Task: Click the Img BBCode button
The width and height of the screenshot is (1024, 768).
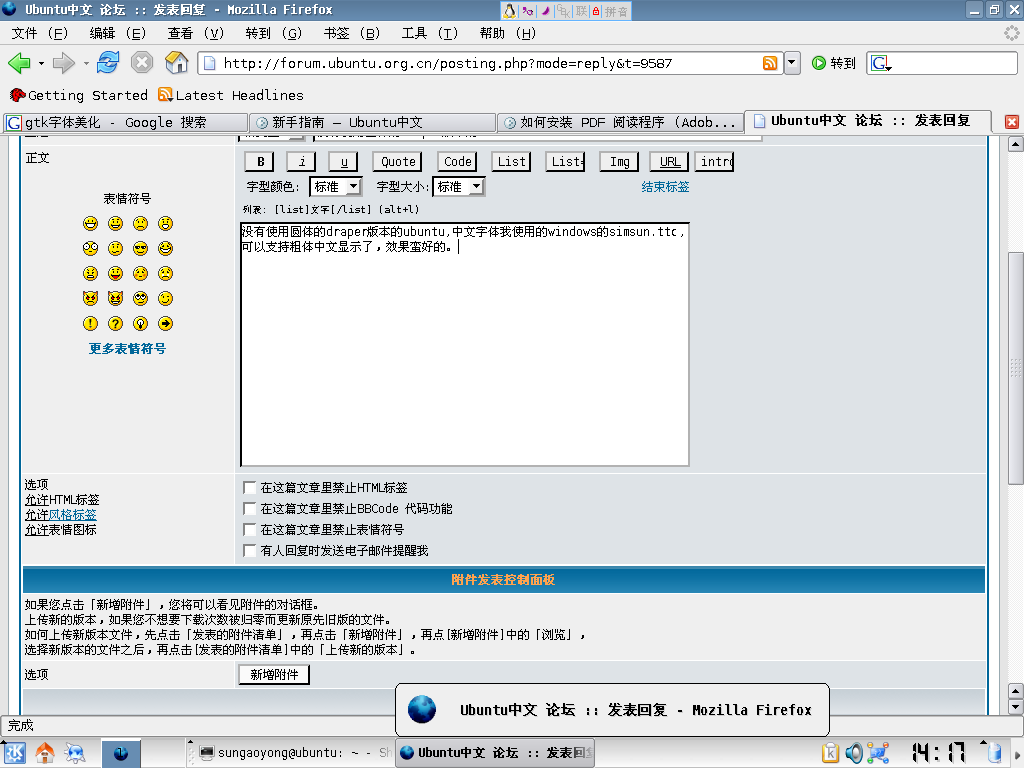Action: pos(619,161)
